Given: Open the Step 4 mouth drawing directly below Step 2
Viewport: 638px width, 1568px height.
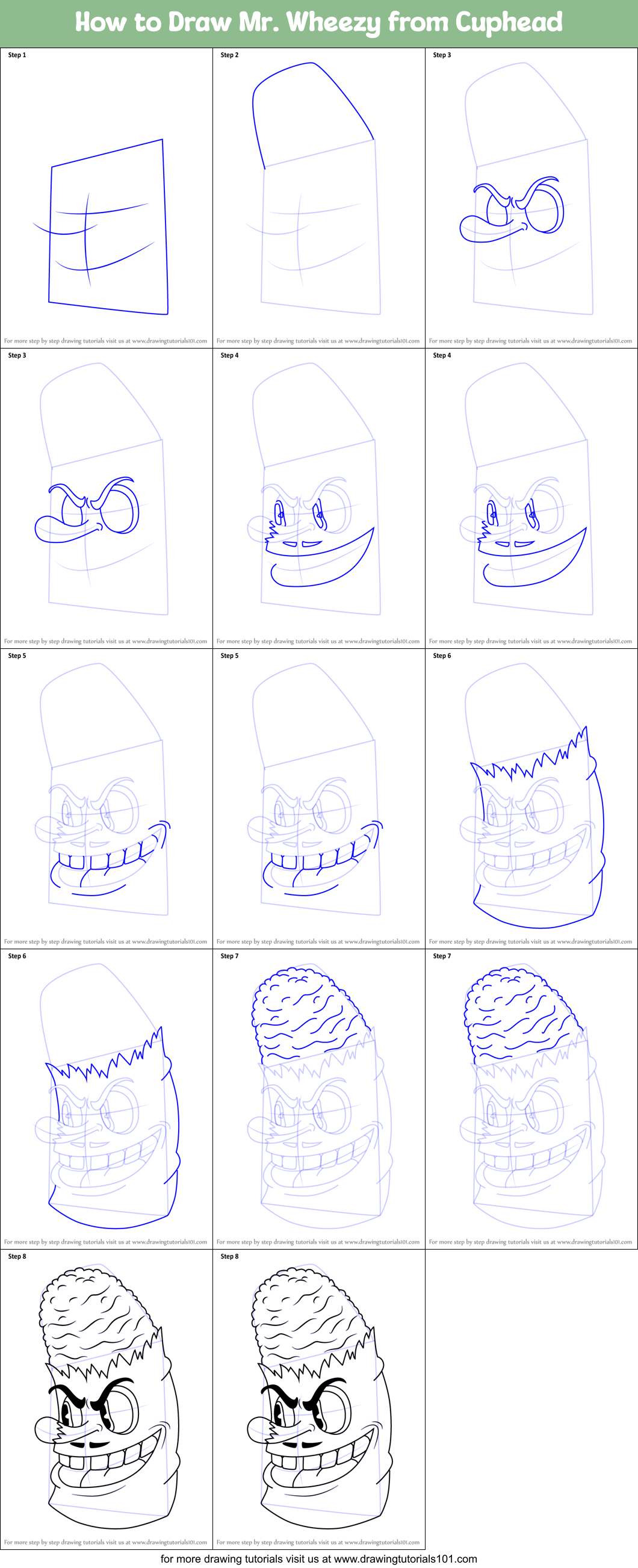Looking at the screenshot, I should tap(319, 498).
